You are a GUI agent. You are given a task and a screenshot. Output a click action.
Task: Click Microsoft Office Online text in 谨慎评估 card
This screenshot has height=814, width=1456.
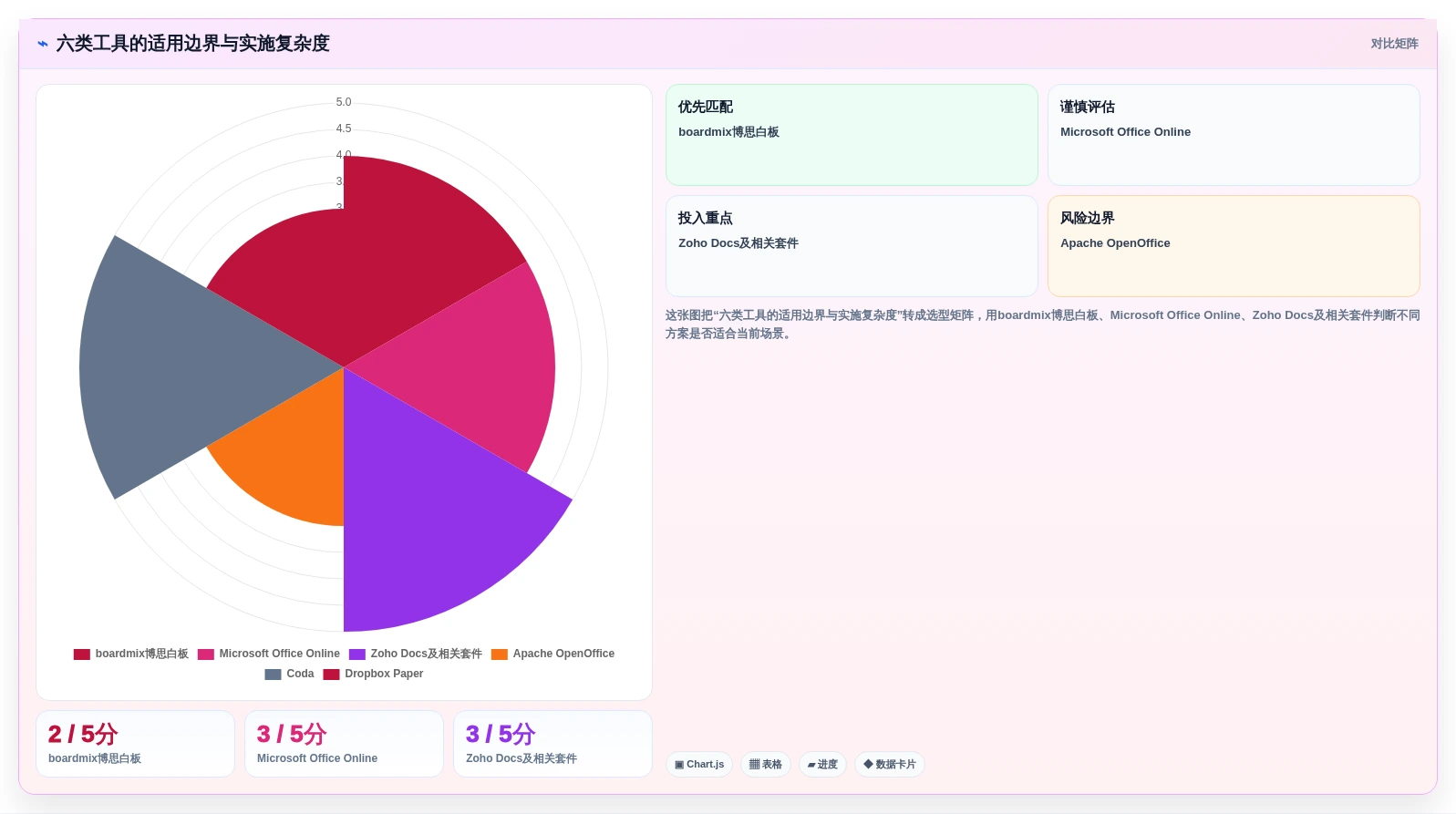[1125, 132]
